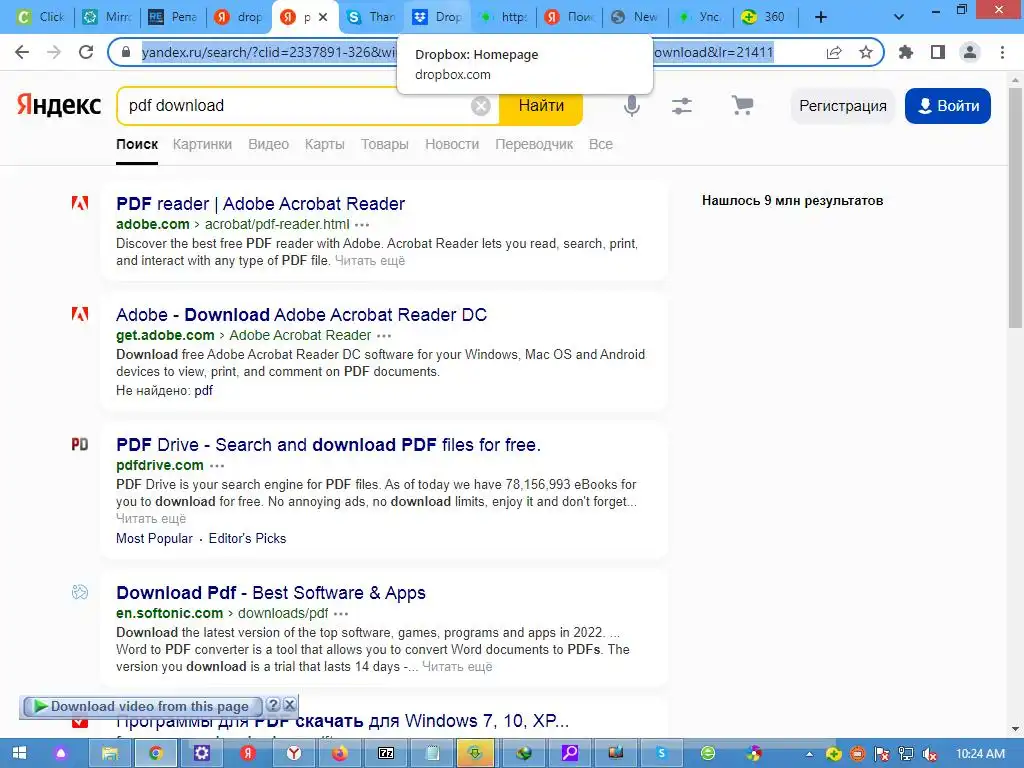1024x768 pixels.
Task: Open the Editor's Picks sublink
Action: point(248,538)
